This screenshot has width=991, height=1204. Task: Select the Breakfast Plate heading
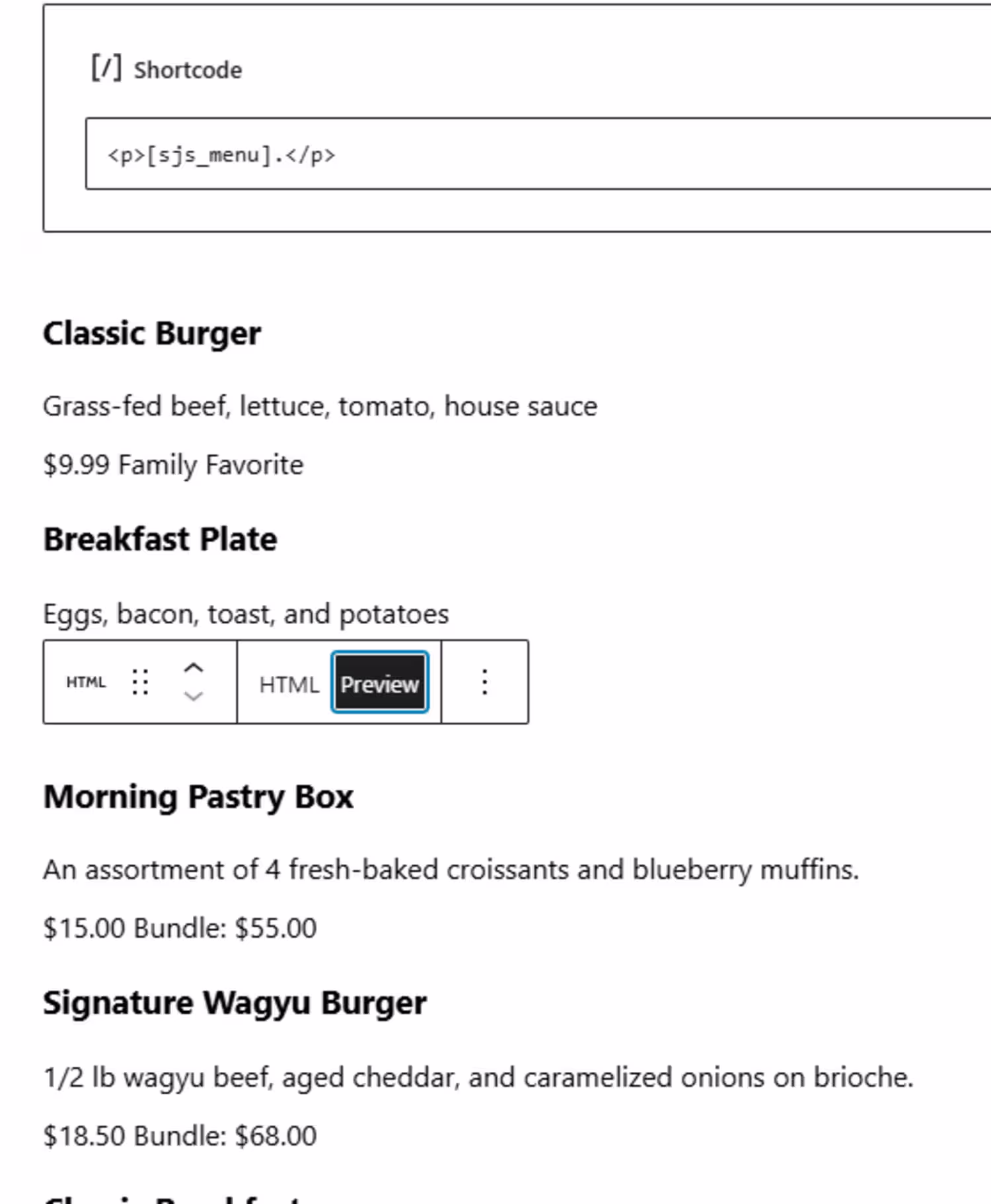[160, 540]
